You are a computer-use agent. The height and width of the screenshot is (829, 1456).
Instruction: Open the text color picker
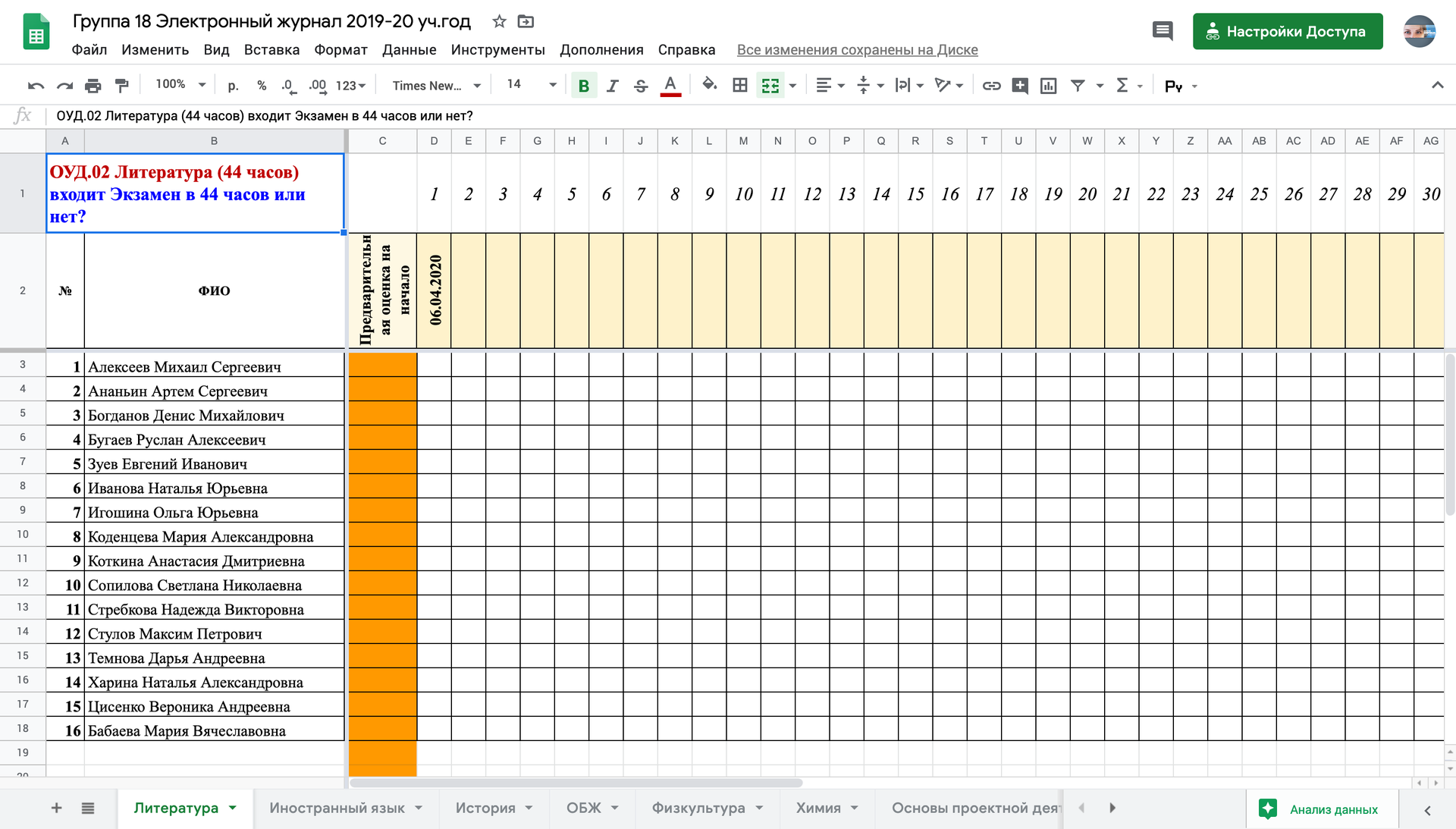[670, 86]
